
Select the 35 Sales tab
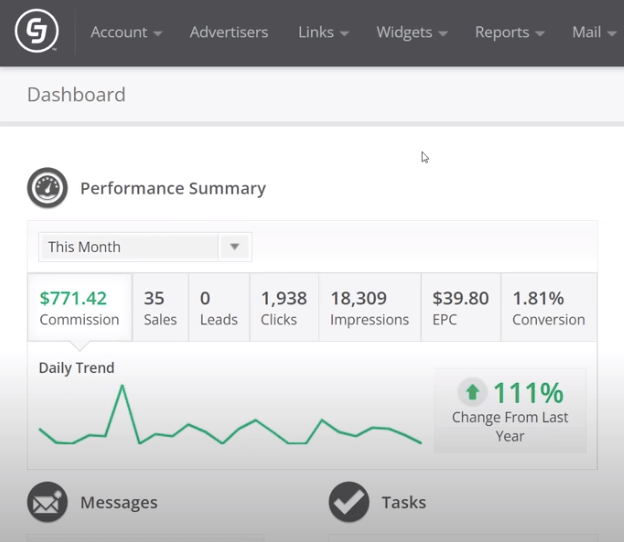tap(160, 307)
